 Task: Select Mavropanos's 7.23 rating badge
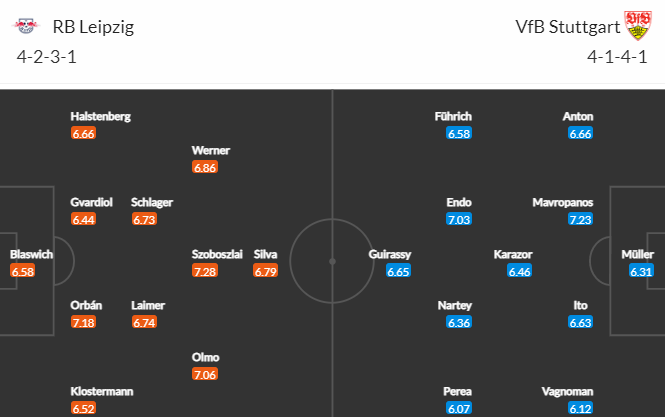click(581, 219)
